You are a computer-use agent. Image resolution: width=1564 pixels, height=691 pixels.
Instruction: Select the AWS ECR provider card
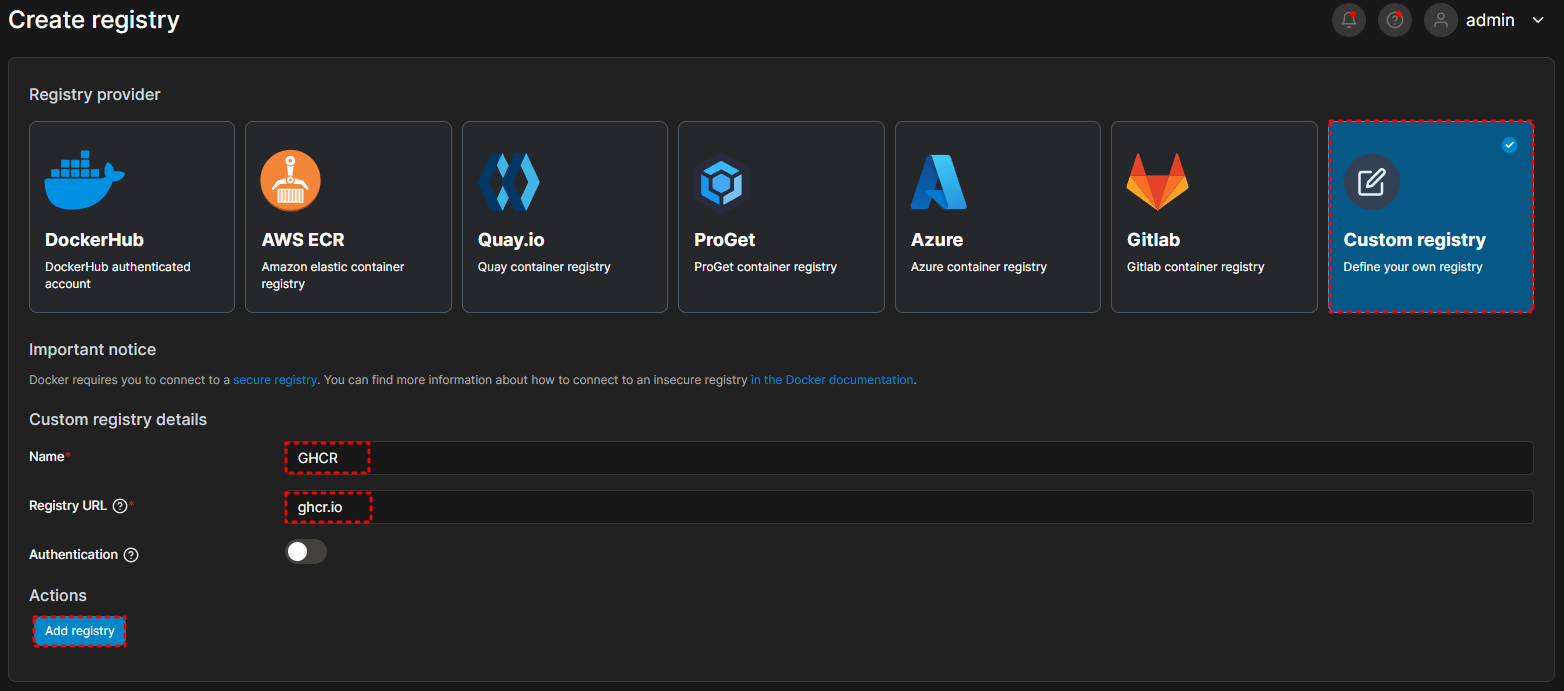coord(348,217)
